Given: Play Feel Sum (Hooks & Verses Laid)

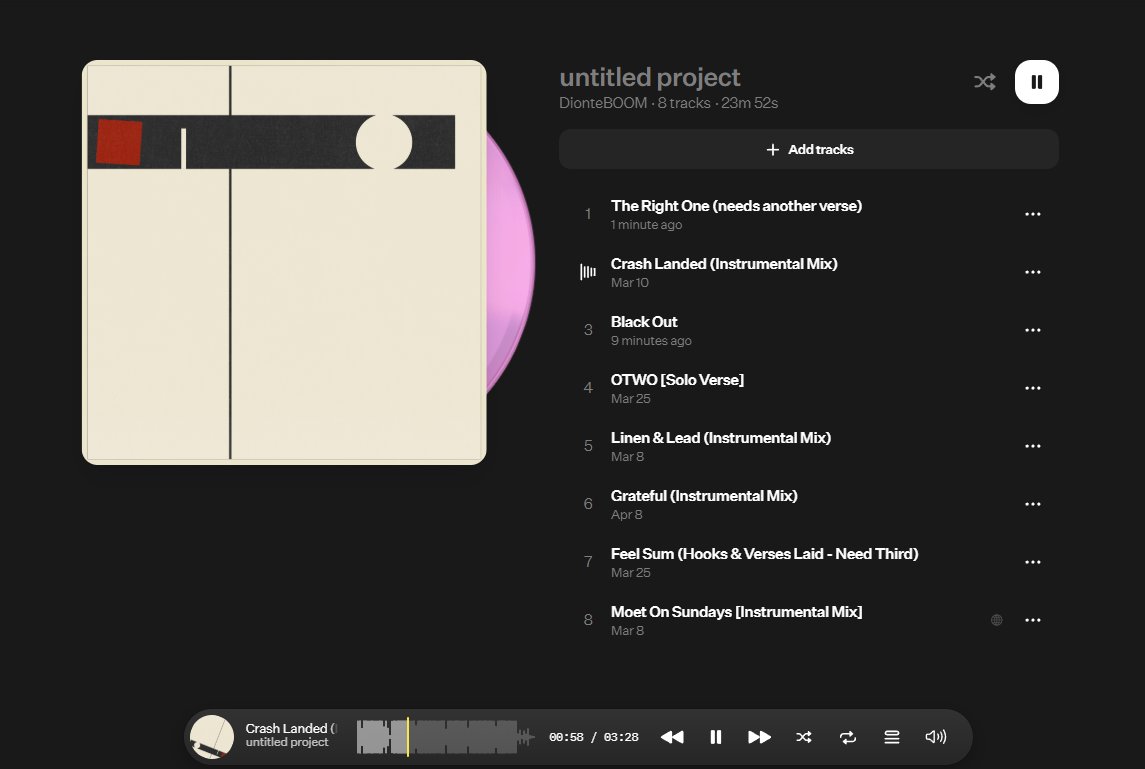Looking at the screenshot, I should (765, 554).
